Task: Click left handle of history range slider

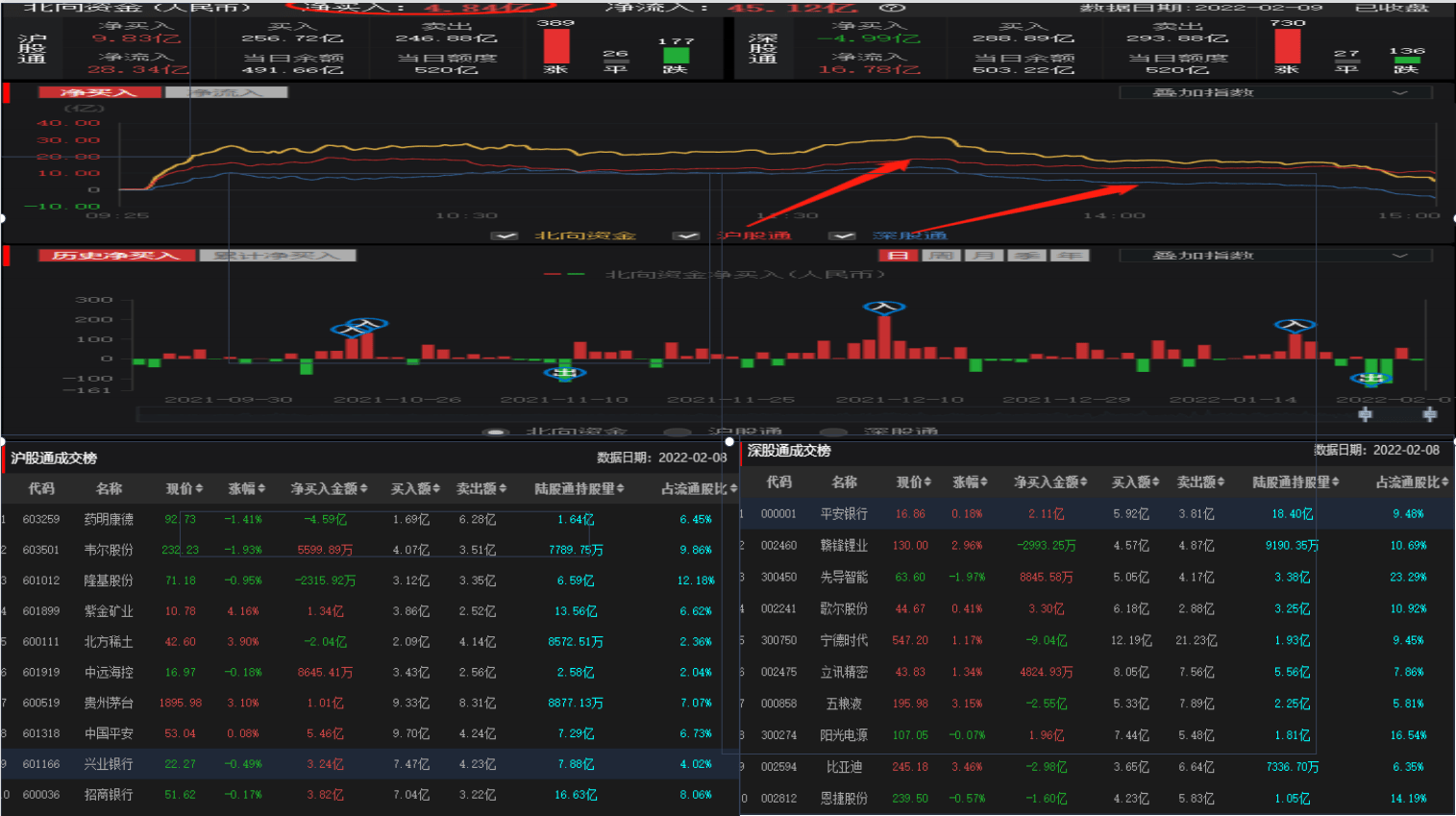Action: coord(1365,414)
